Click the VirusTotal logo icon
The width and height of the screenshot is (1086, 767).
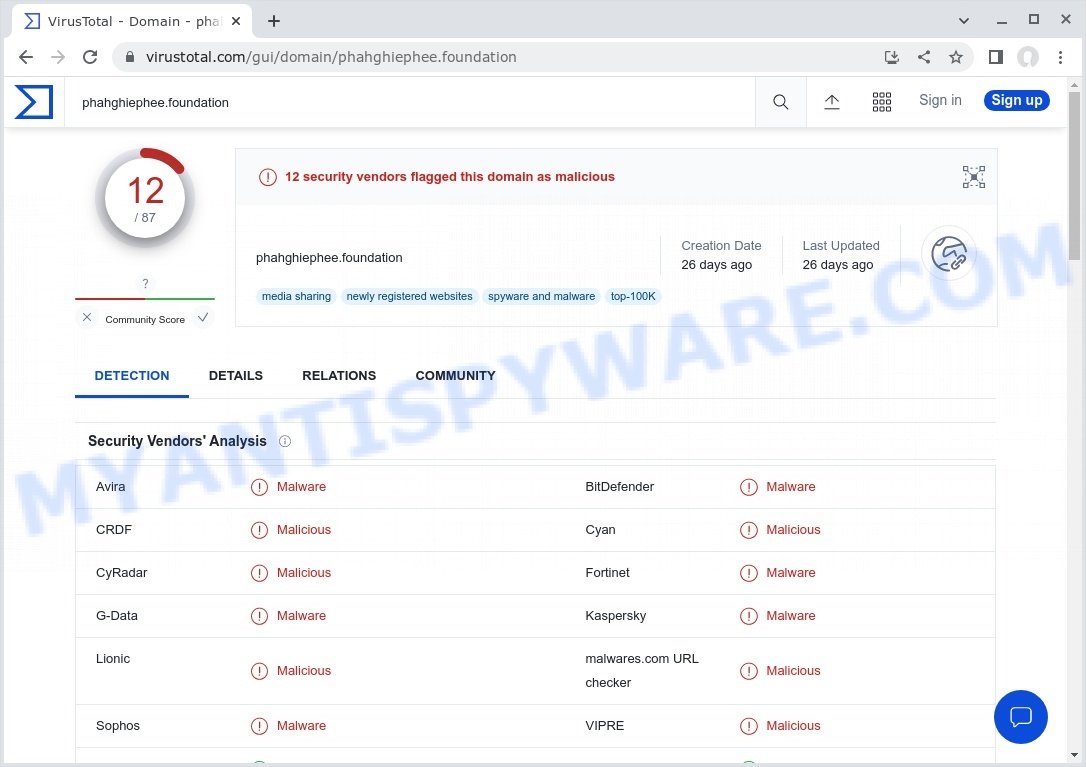34,102
